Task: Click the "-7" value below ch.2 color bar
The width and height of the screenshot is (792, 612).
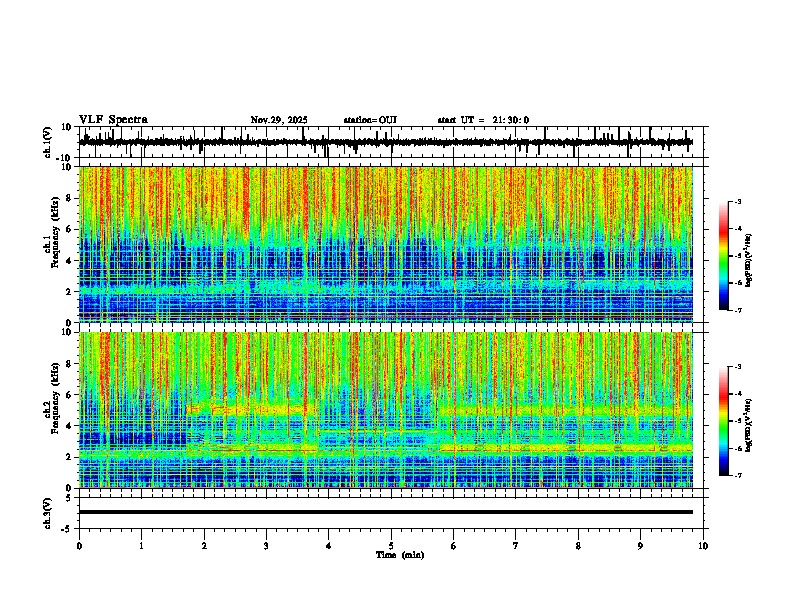Action: click(738, 476)
